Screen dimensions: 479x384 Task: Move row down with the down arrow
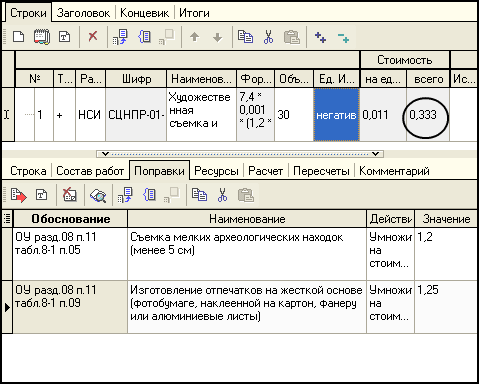(217, 37)
